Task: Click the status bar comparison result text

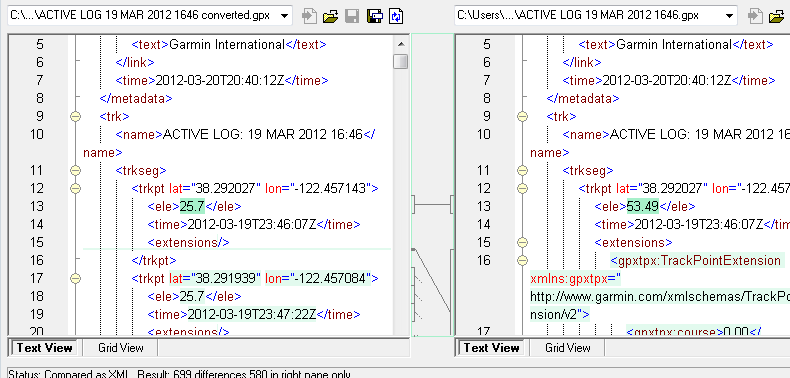Action: (179, 374)
